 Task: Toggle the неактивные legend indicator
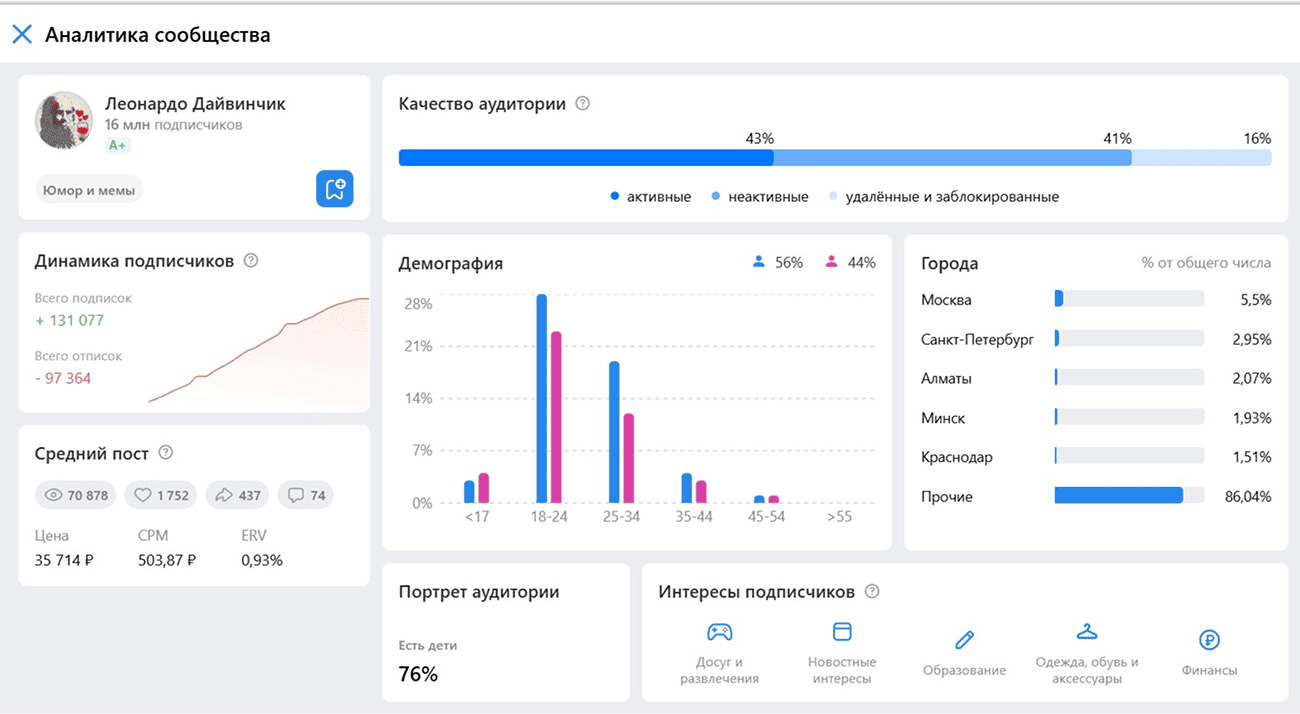(715, 196)
